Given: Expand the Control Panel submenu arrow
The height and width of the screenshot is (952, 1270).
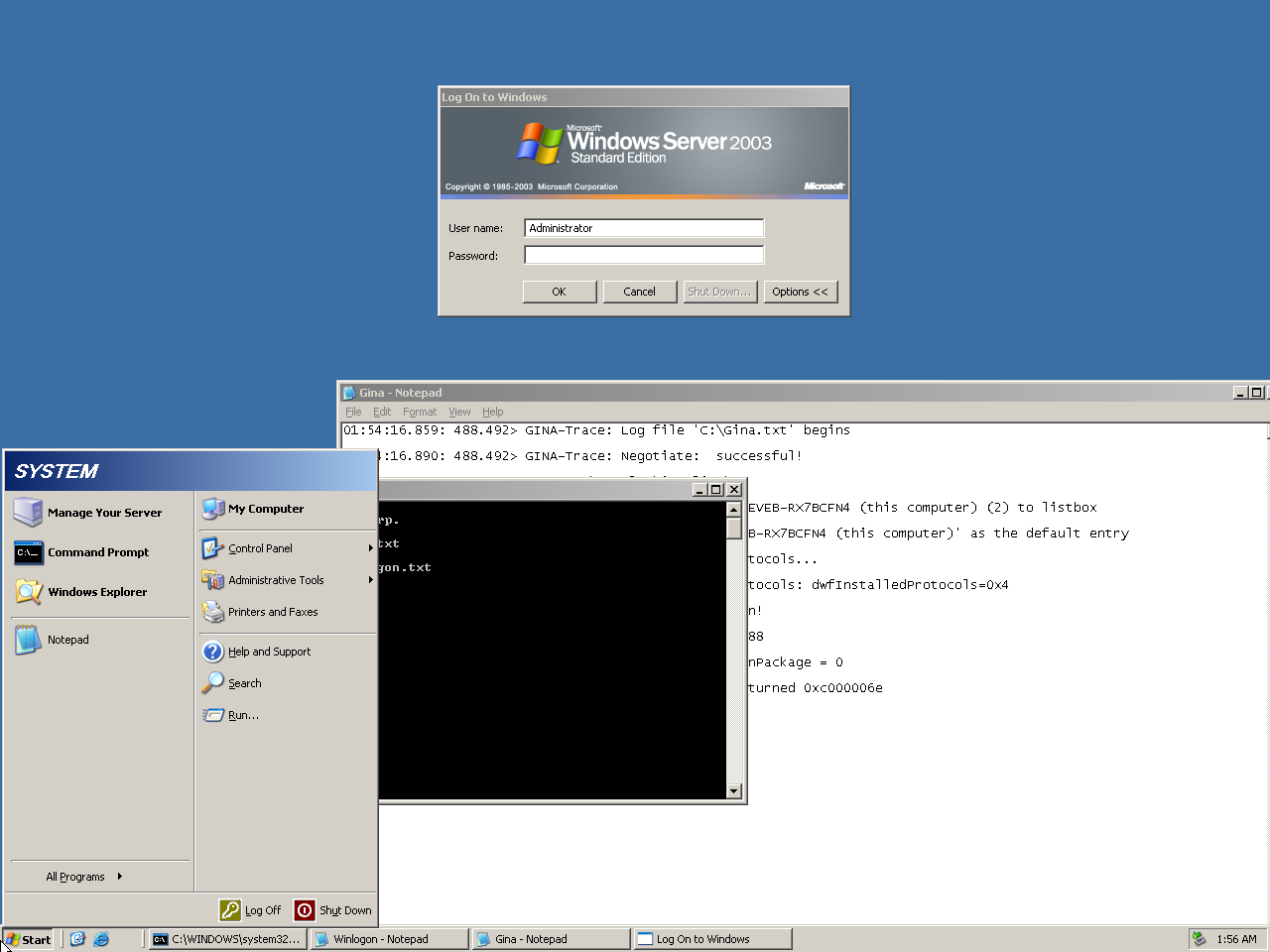Looking at the screenshot, I should (x=371, y=548).
